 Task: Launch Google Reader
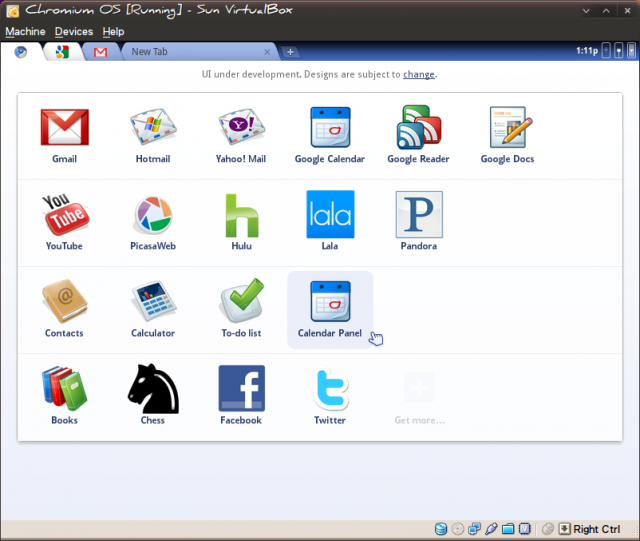(419, 127)
